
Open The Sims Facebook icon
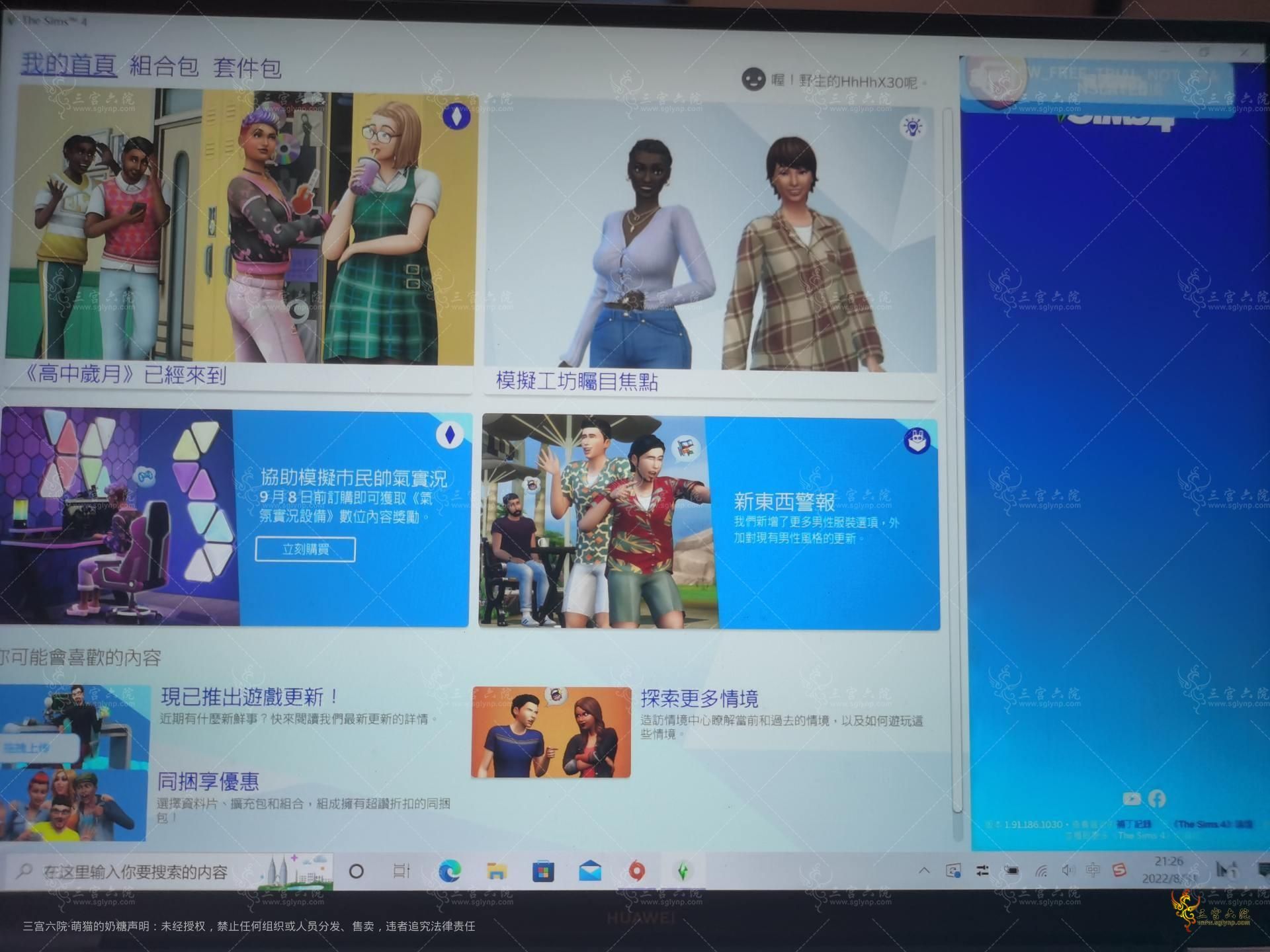point(1157,799)
